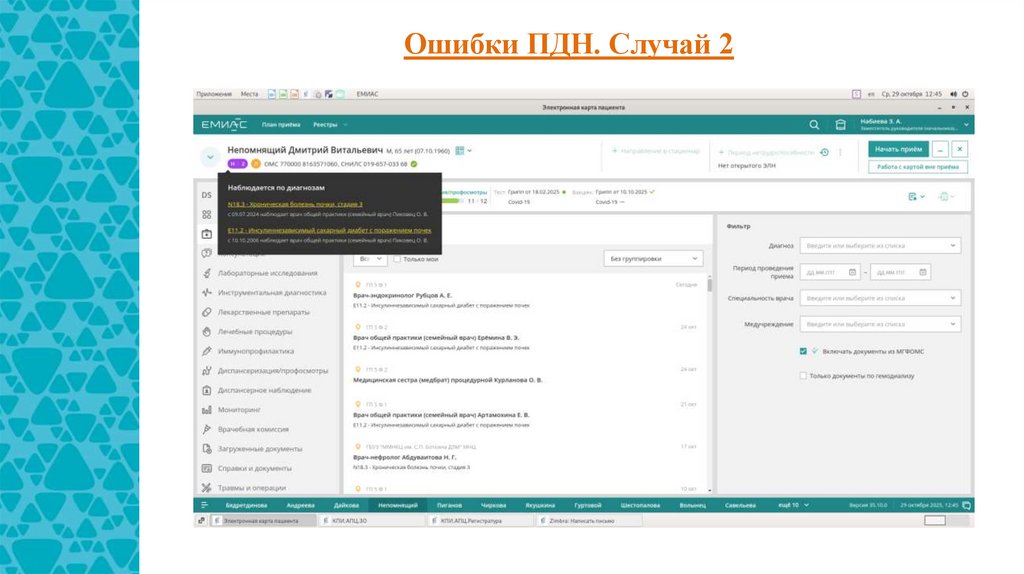Click the Начать приём button
The width and height of the screenshot is (1024, 574).
(x=898, y=150)
